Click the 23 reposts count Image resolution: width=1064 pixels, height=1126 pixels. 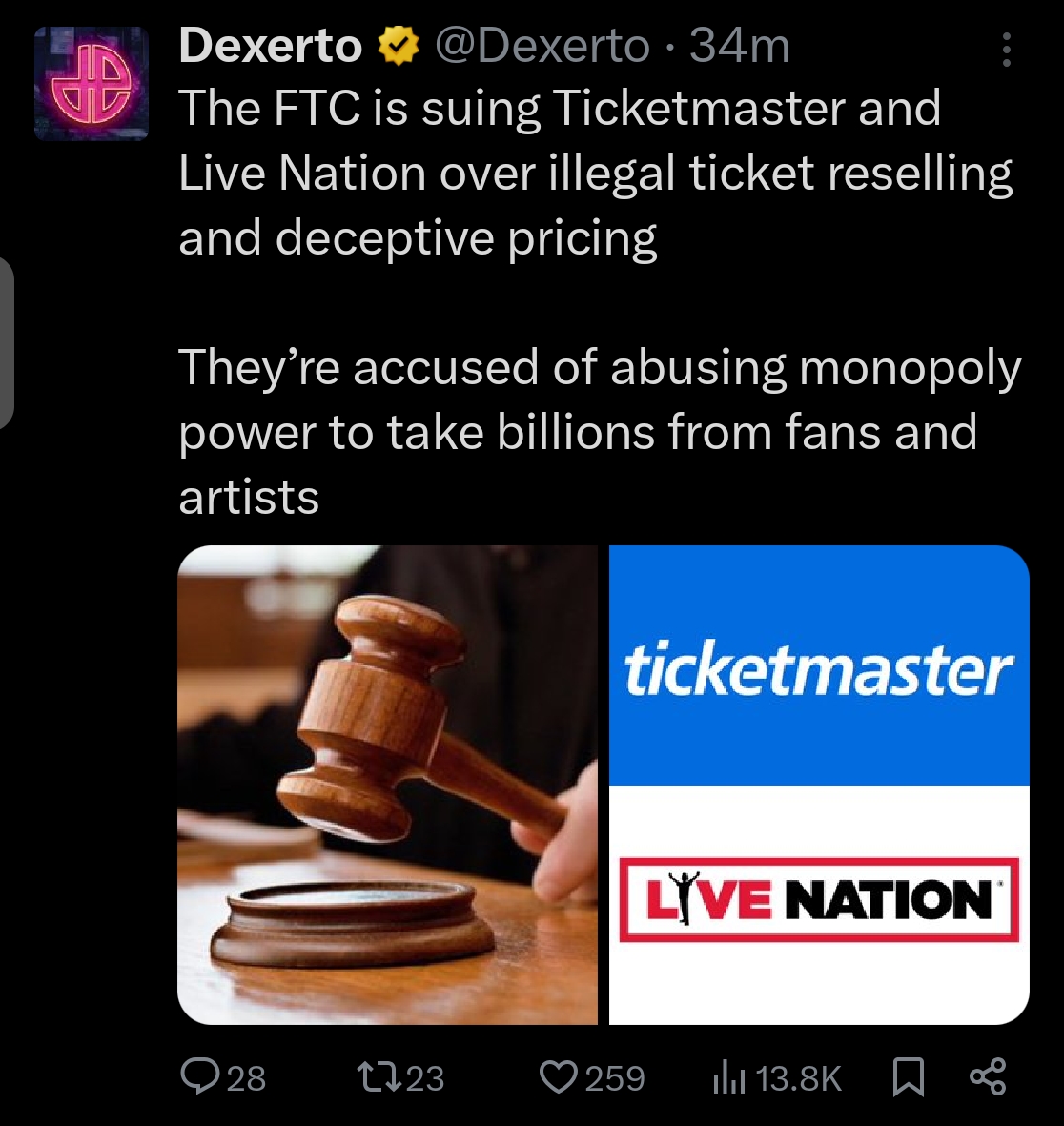(425, 1078)
